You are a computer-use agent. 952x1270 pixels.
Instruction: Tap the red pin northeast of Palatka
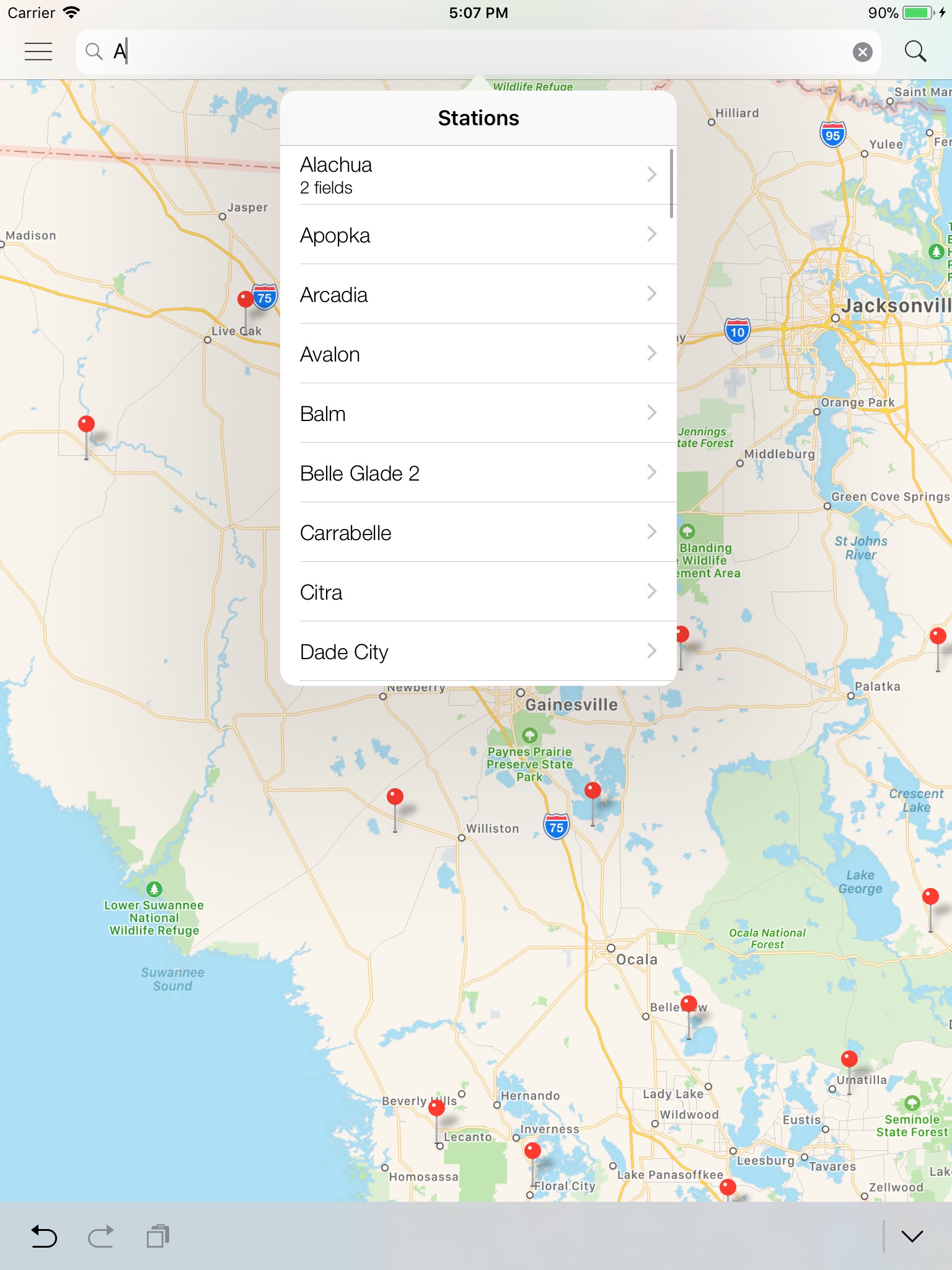938,636
